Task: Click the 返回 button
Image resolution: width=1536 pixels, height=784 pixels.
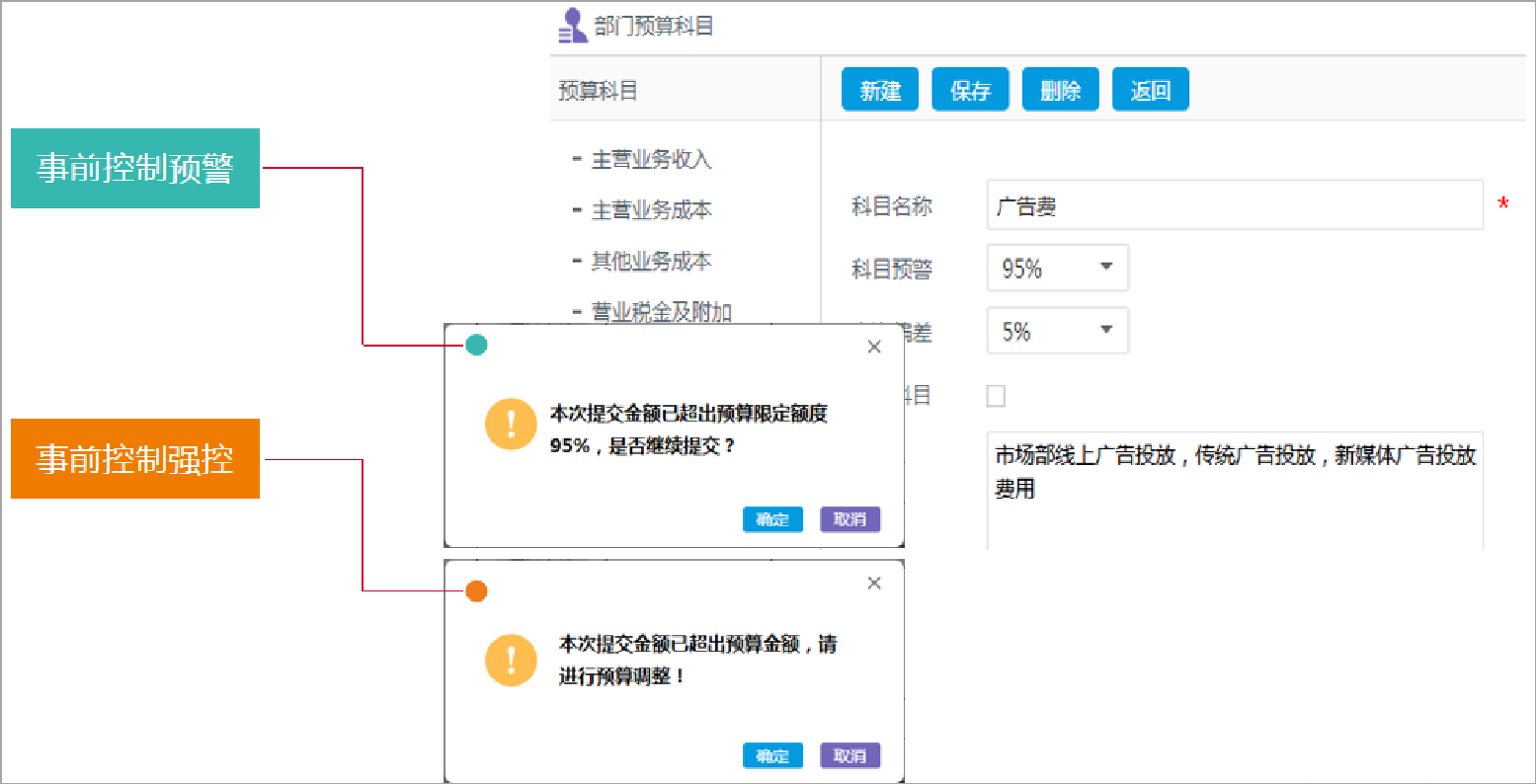Action: (1150, 89)
